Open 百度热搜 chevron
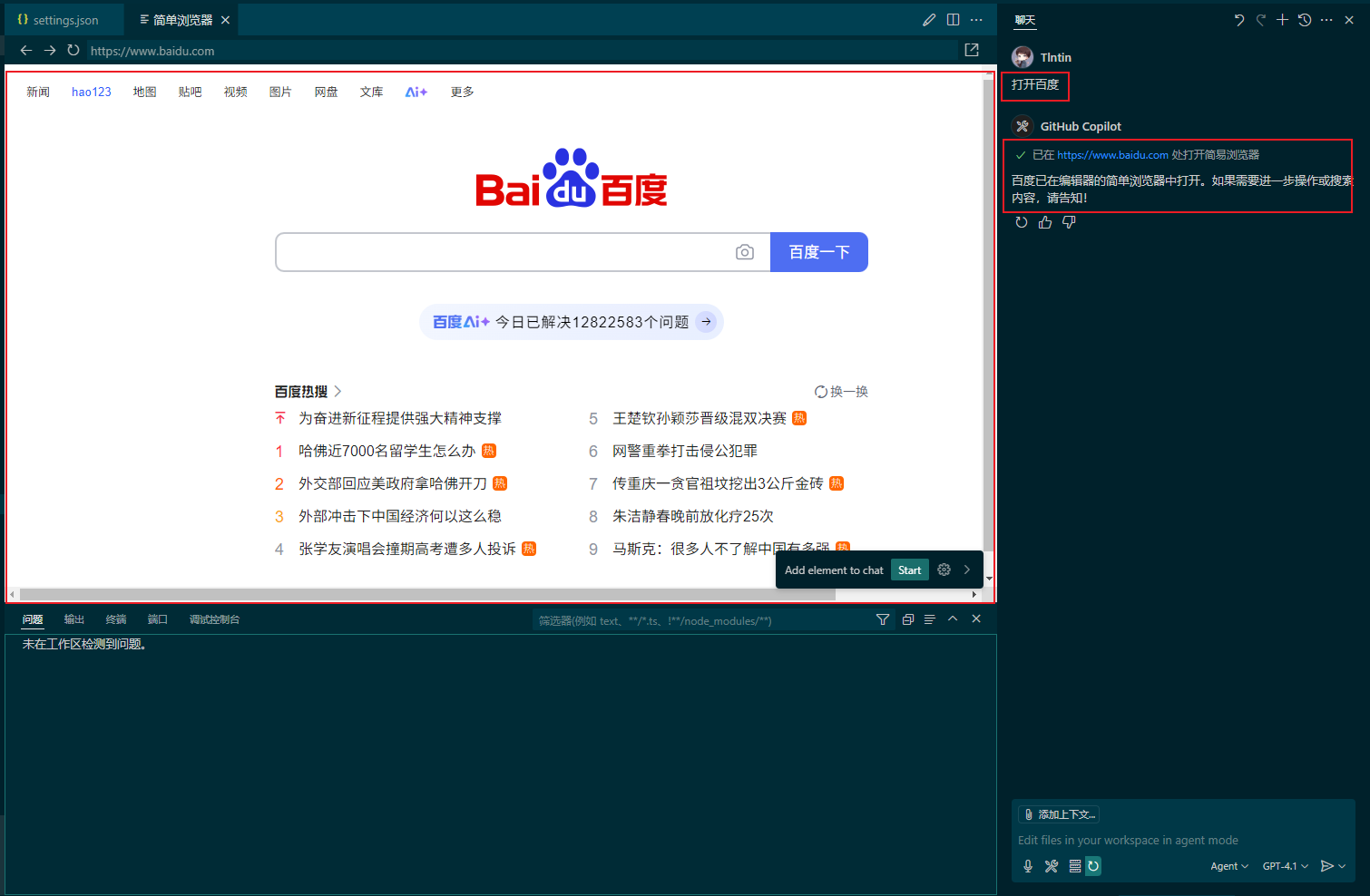Screen dimensions: 1370x896 point(338,392)
